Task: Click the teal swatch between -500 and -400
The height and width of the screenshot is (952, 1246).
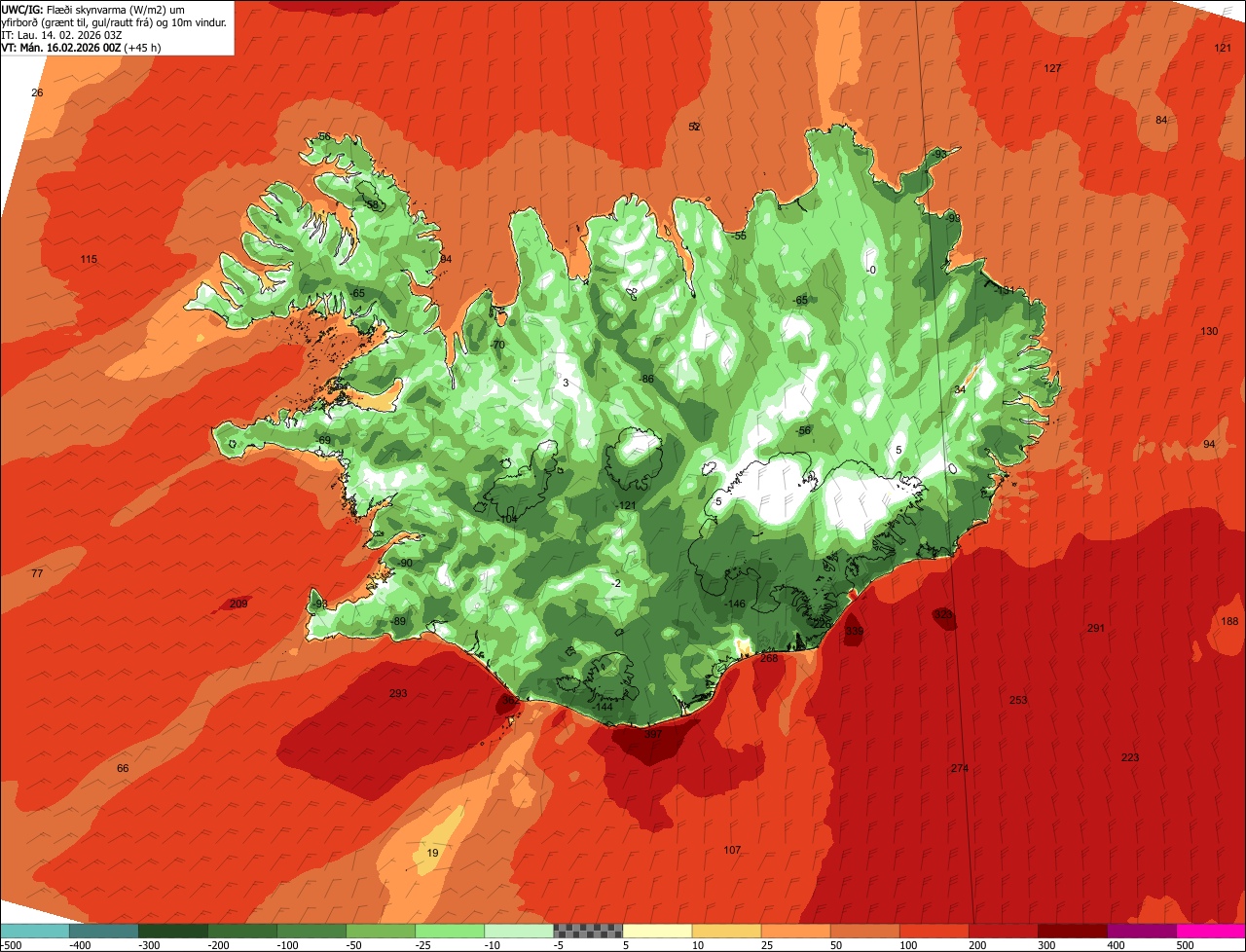Action: coord(34,931)
